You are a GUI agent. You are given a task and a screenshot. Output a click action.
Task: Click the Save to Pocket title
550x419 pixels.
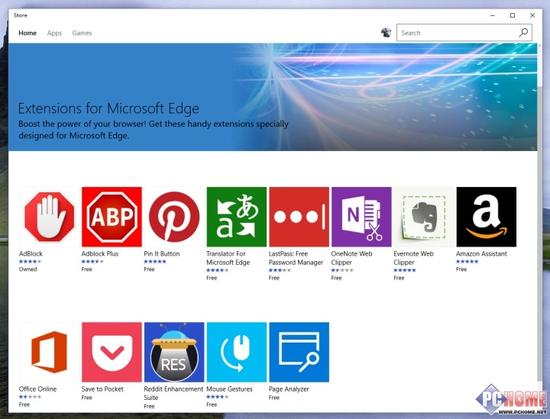tap(102, 389)
